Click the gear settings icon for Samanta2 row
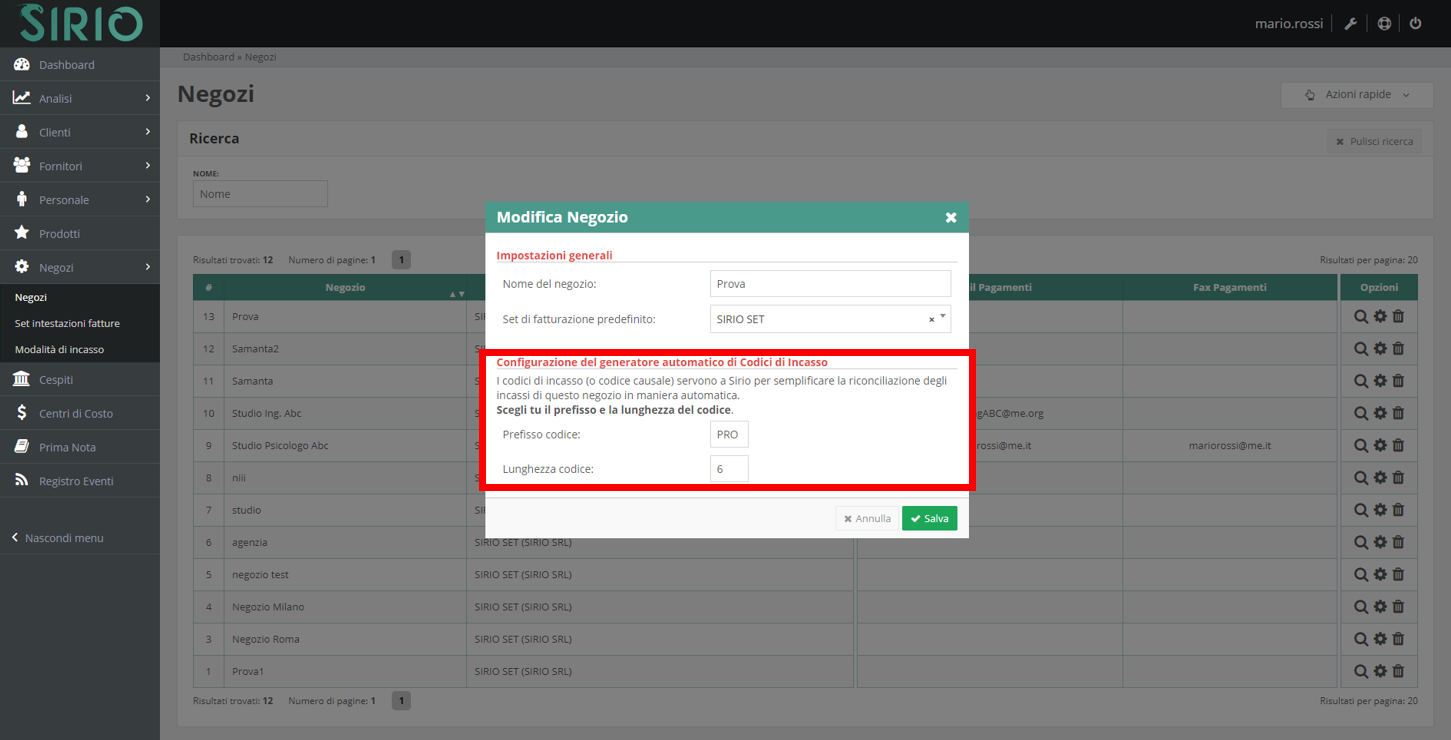Viewport: 1451px width, 740px height. 1379,348
